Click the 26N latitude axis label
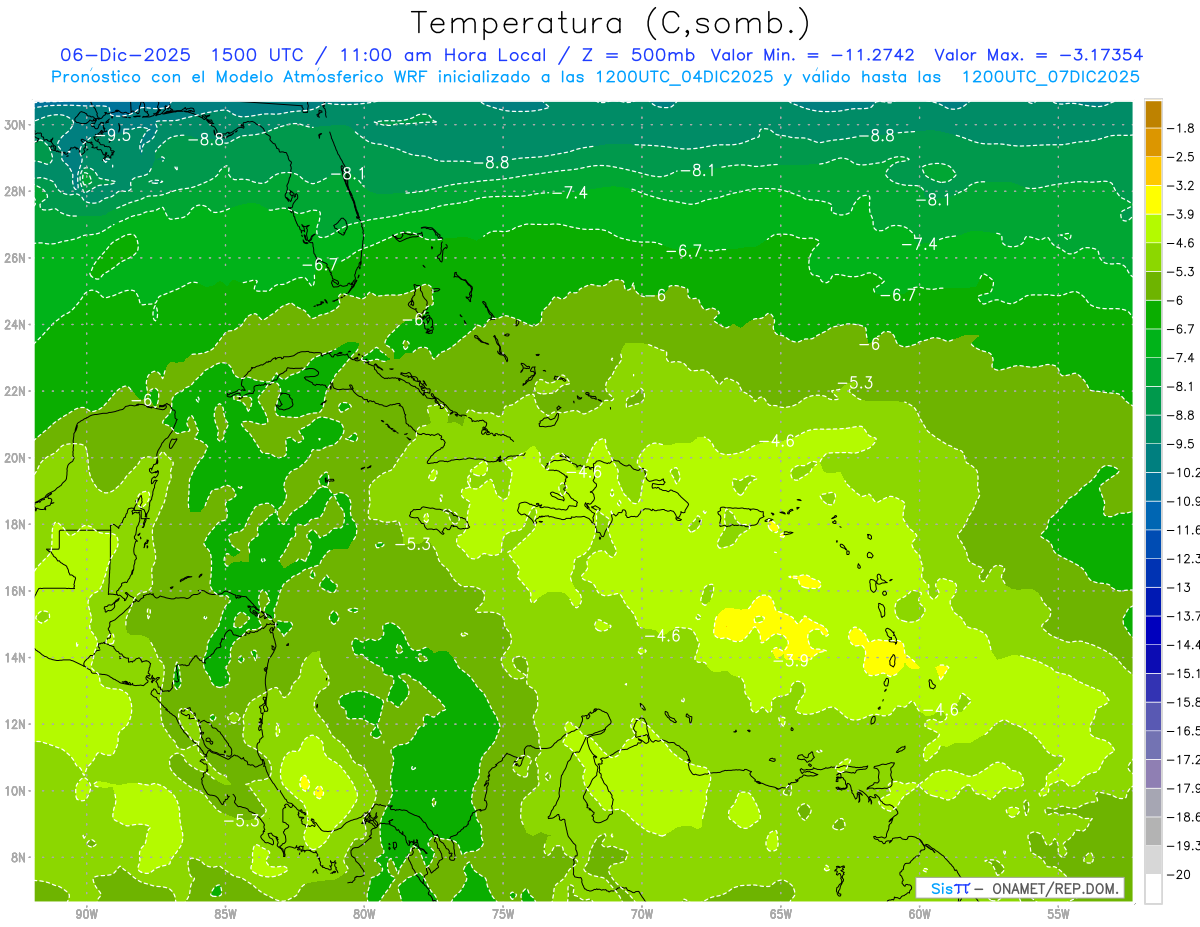1200x927 pixels. [16, 258]
